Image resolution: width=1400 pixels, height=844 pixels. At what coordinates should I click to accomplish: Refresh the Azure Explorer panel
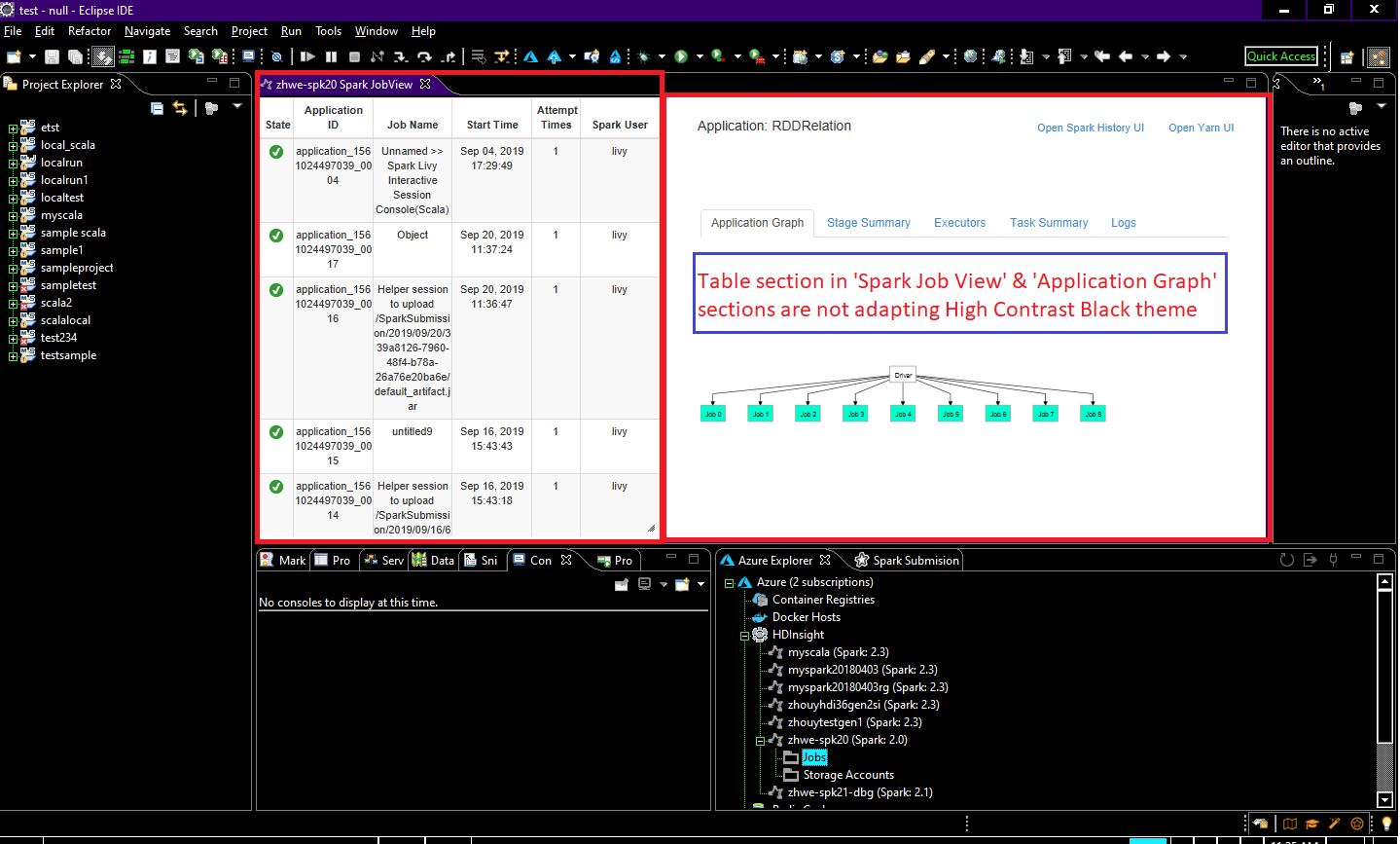coord(1286,559)
